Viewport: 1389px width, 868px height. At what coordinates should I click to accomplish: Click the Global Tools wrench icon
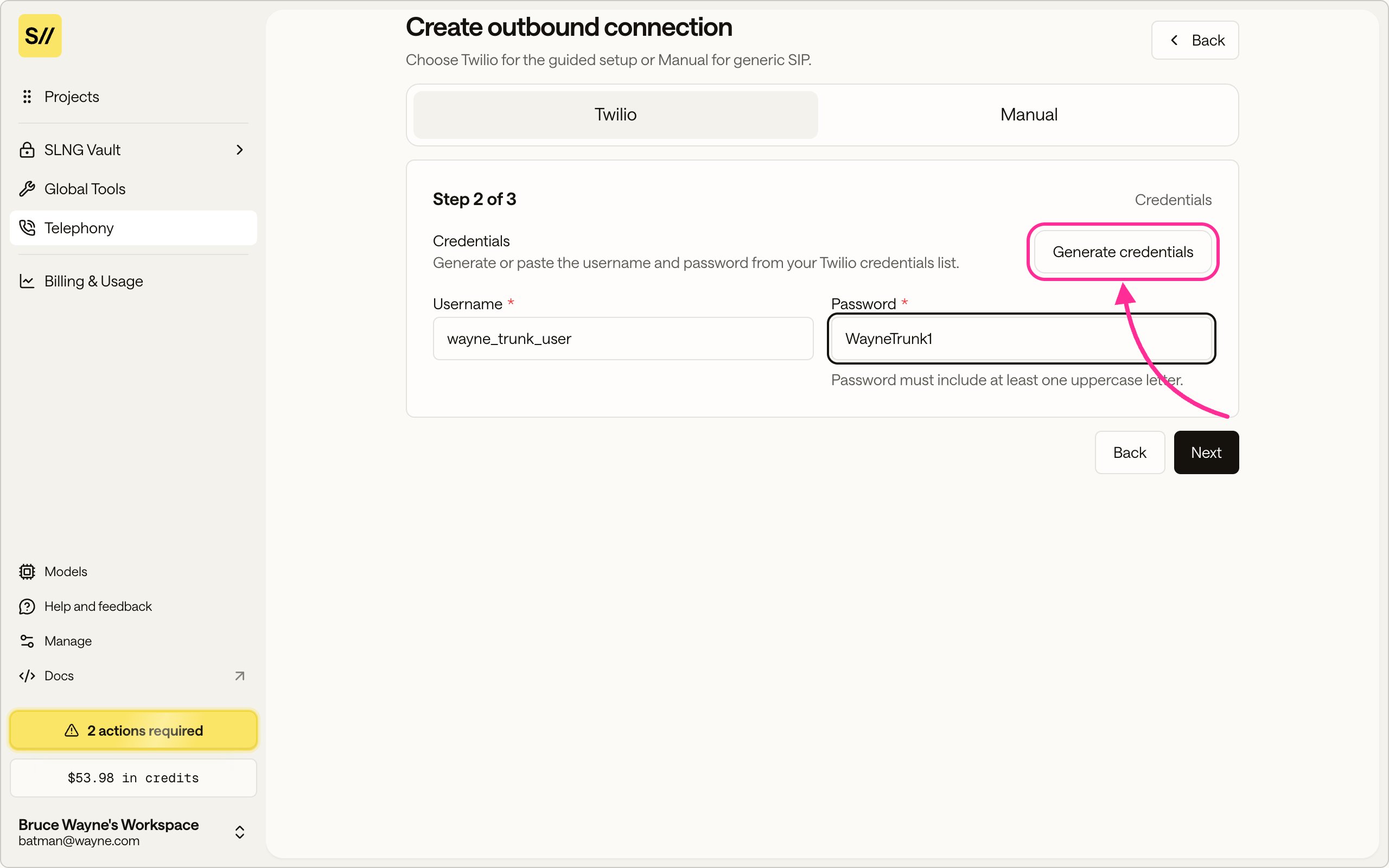[27, 189]
